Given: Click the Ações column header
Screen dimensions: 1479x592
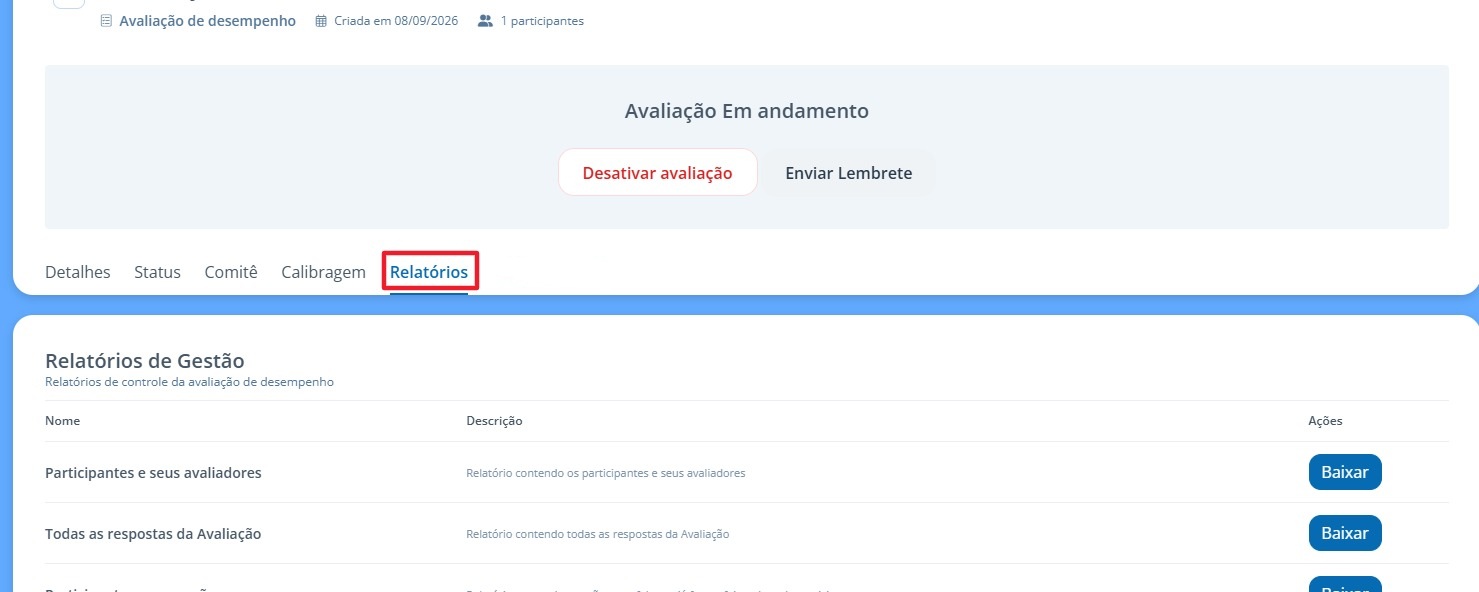Looking at the screenshot, I should 1325,421.
